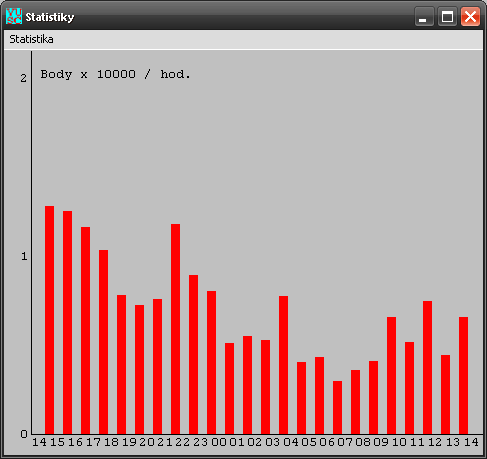Click the red bar for hour 21
487x459 pixels.
click(175, 329)
